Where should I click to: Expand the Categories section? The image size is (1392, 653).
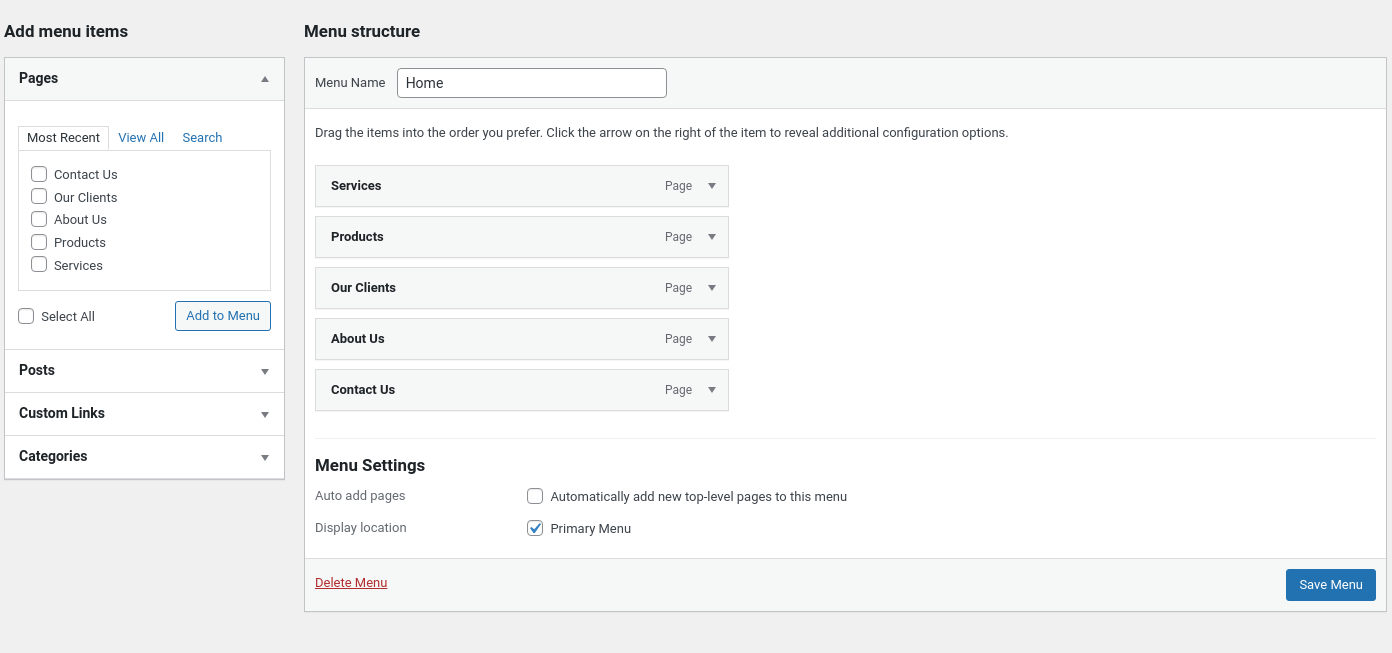(x=265, y=457)
